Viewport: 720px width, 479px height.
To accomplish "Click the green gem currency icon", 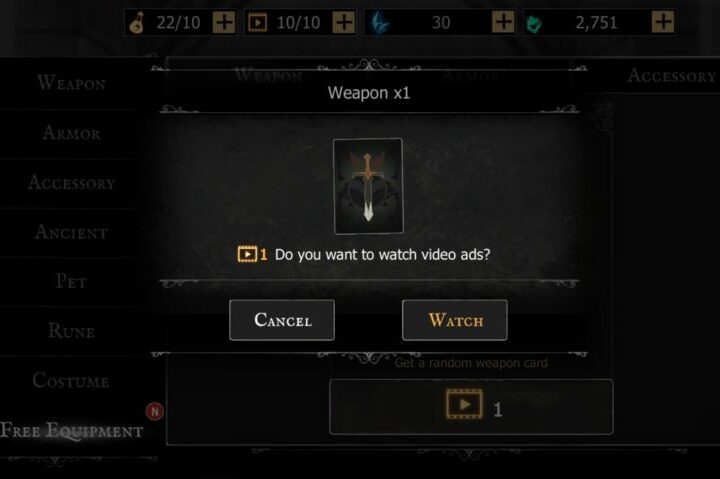I will click(534, 23).
